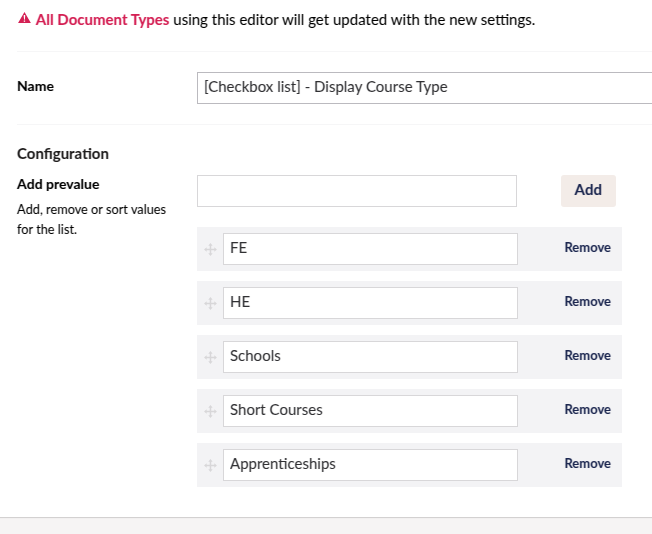Click the red warning triangle icon

[x=25, y=18]
